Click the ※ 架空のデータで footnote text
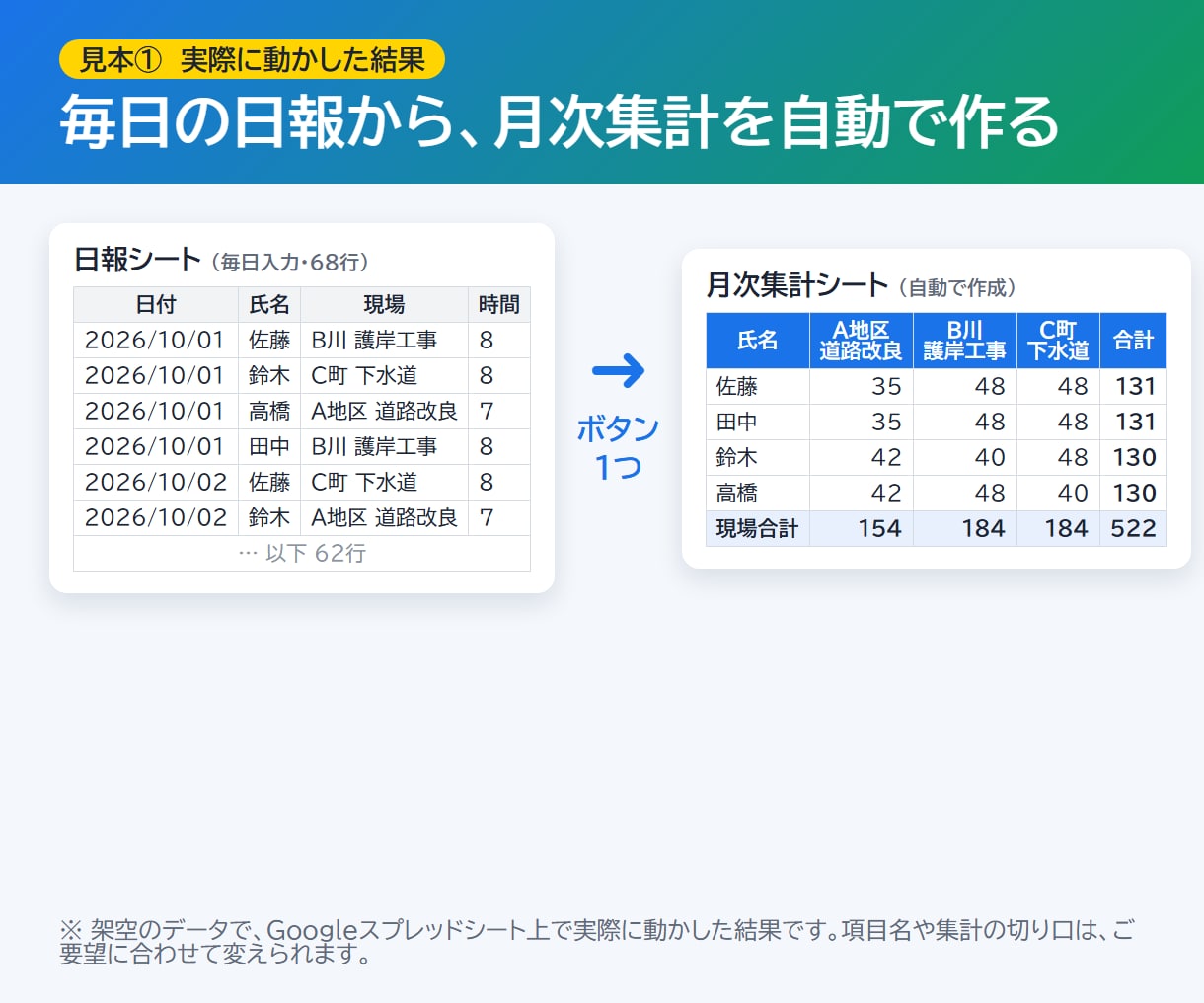The height and width of the screenshot is (1003, 1204). (x=597, y=942)
